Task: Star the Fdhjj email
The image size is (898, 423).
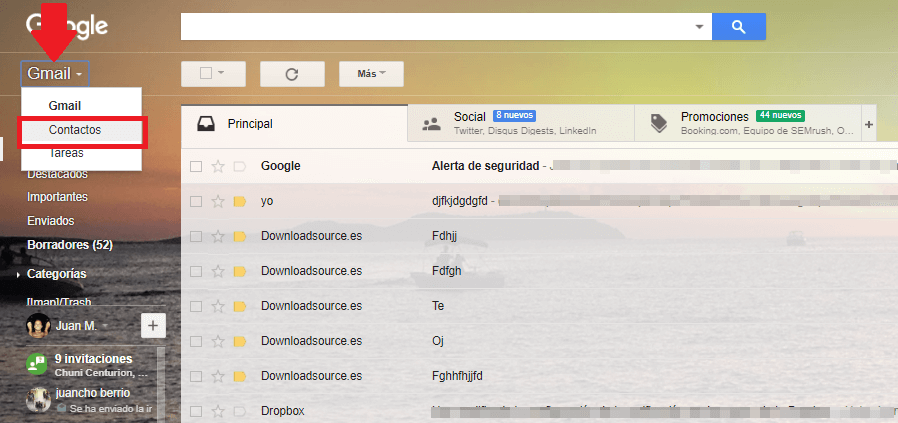Action: [218, 236]
